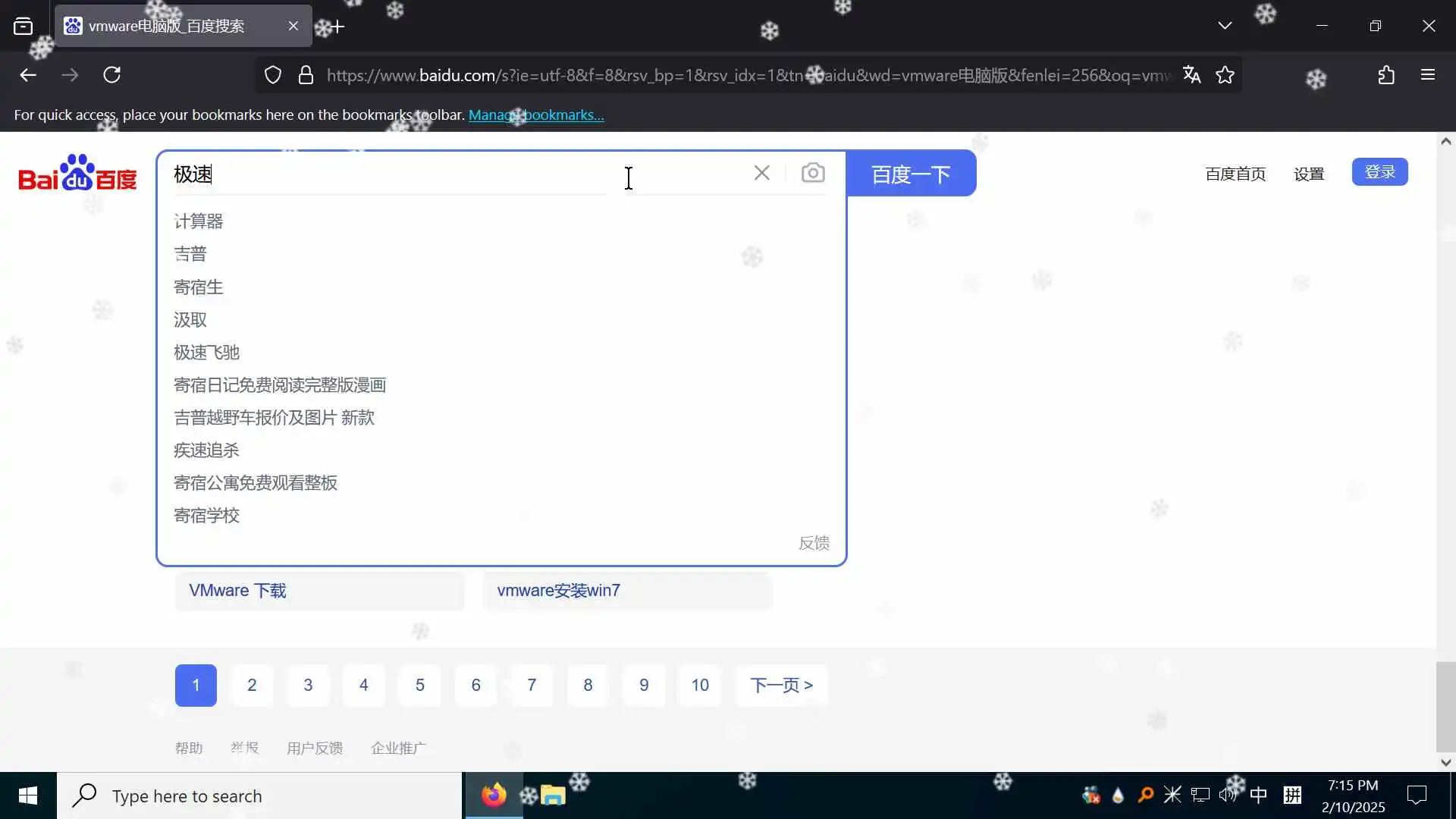Click the tracking protection shield icon
Viewport: 1456px width, 819px height.
pyautogui.click(x=273, y=75)
